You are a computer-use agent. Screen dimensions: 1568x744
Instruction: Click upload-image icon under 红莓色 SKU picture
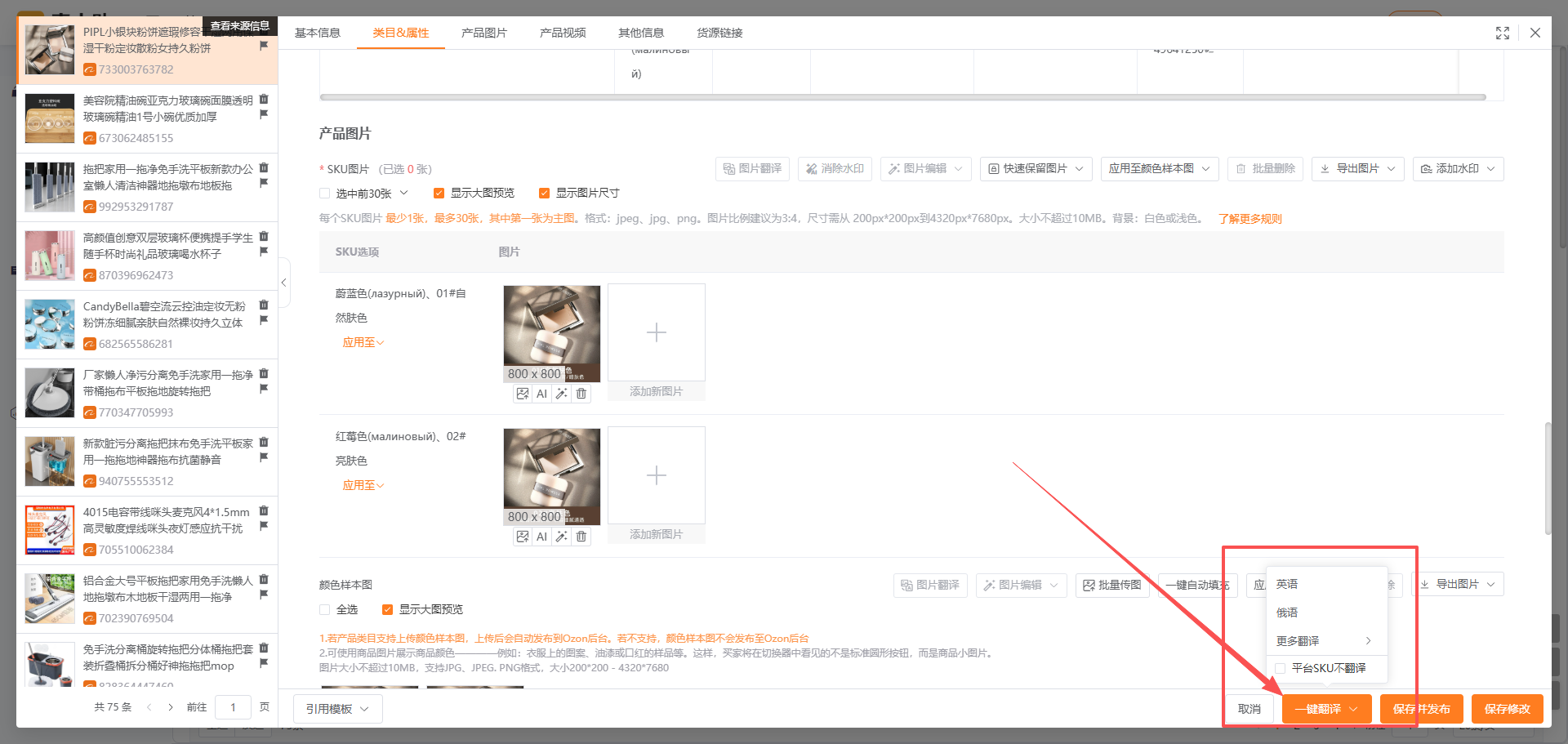[523, 537]
